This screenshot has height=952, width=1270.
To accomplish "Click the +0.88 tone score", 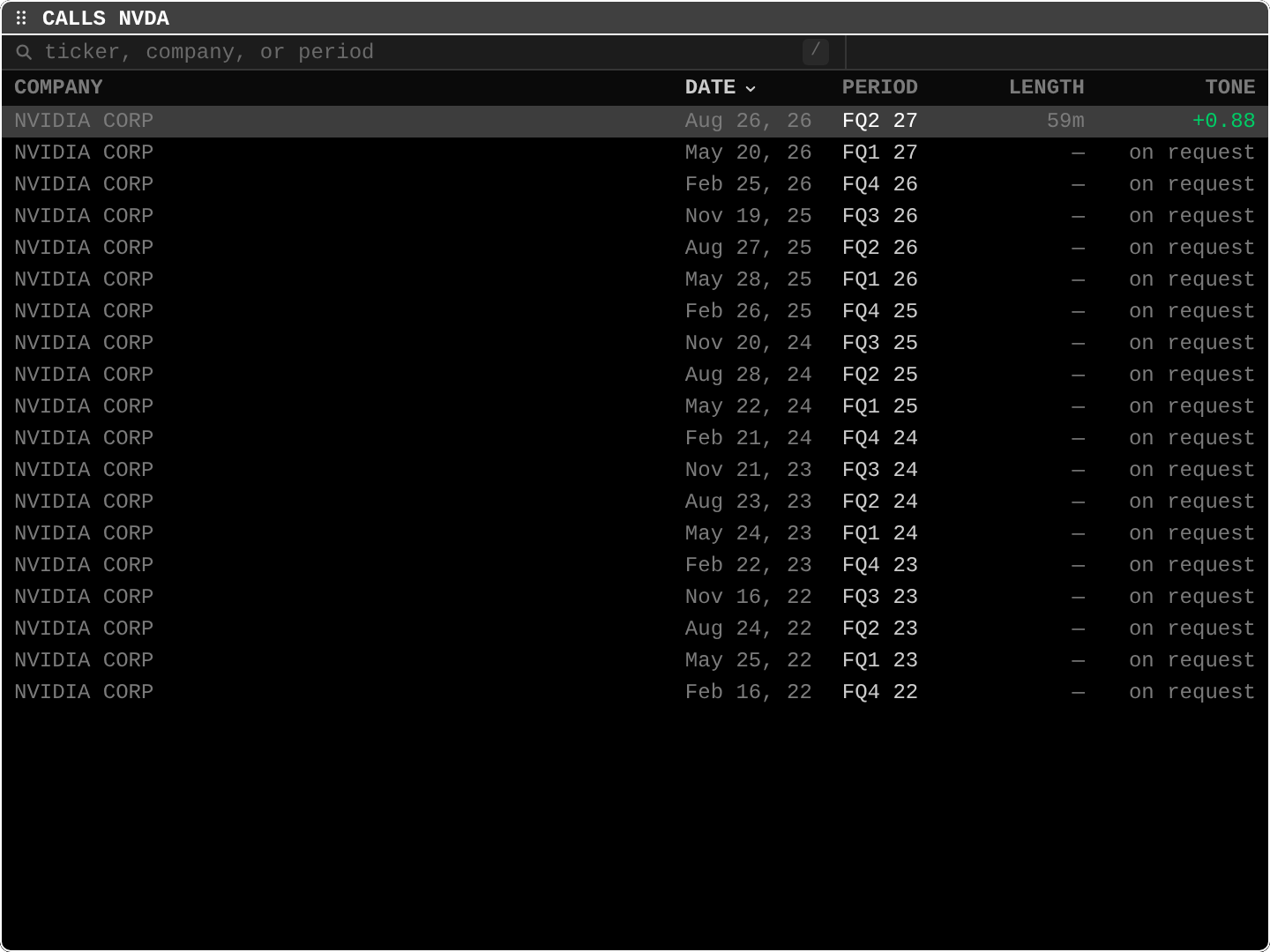I will coord(1223,121).
